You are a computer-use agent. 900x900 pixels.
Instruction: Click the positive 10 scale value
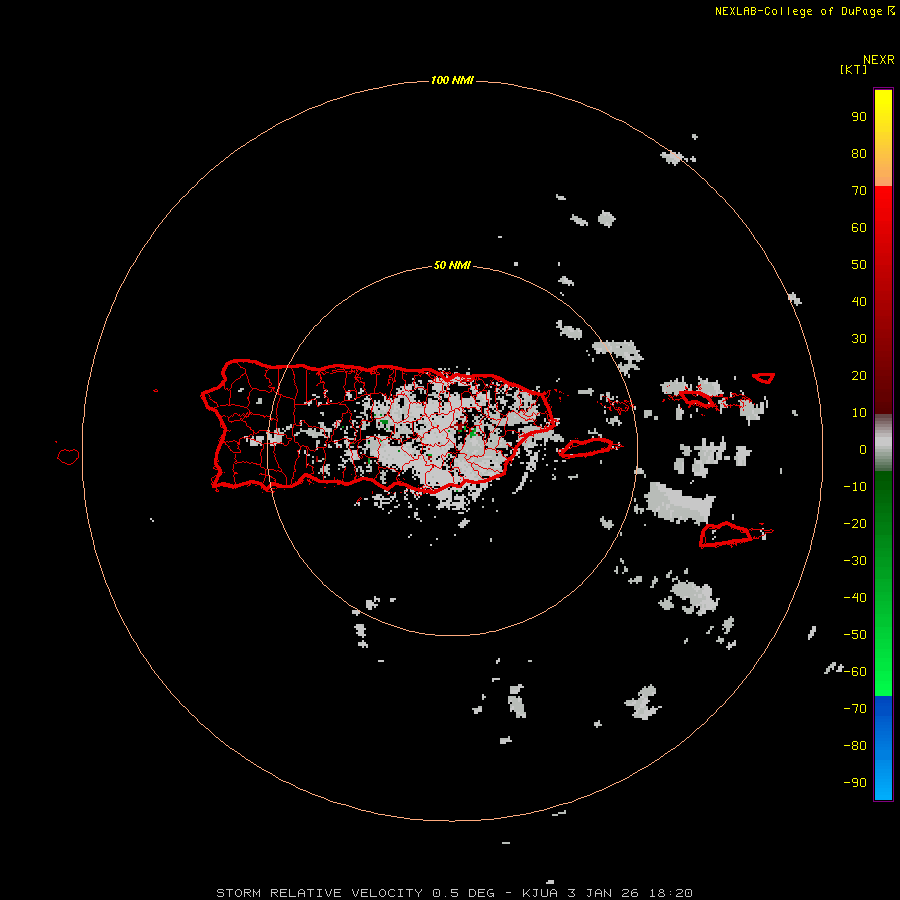click(859, 413)
